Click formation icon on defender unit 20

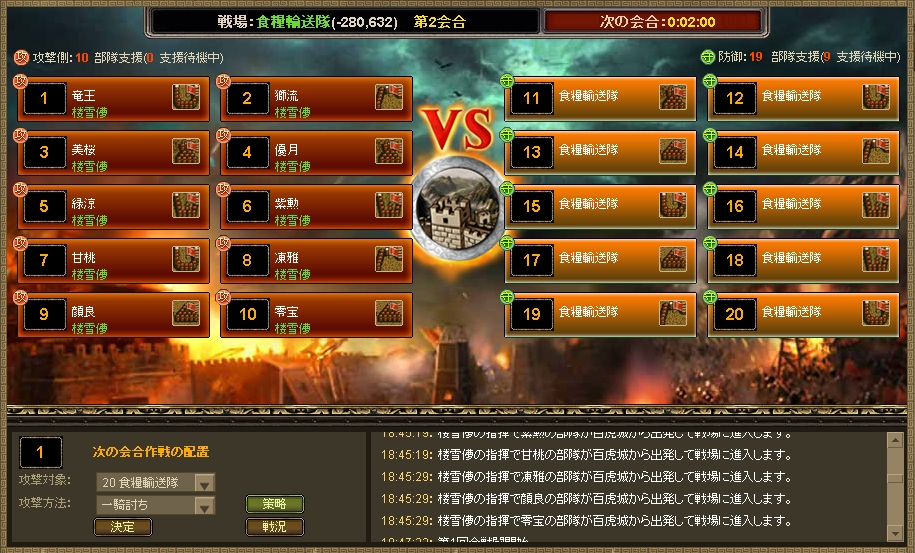click(x=876, y=313)
